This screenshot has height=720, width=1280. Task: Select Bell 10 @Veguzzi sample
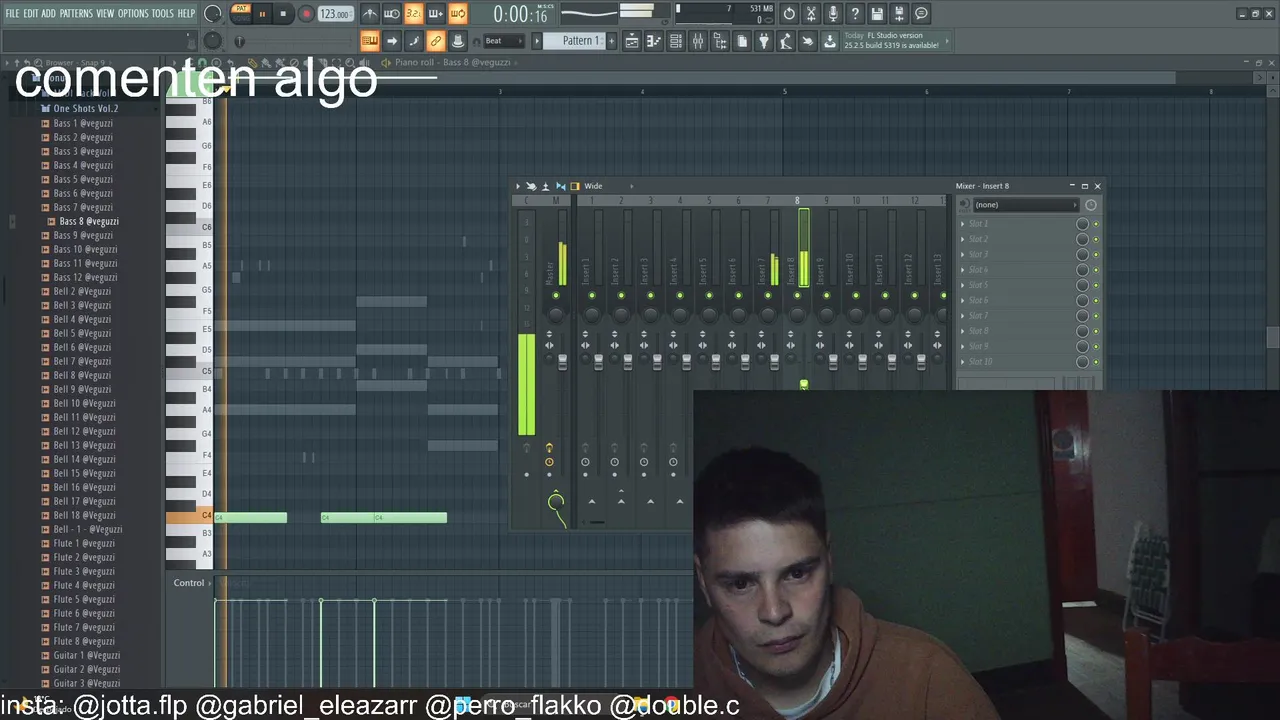tap(84, 403)
